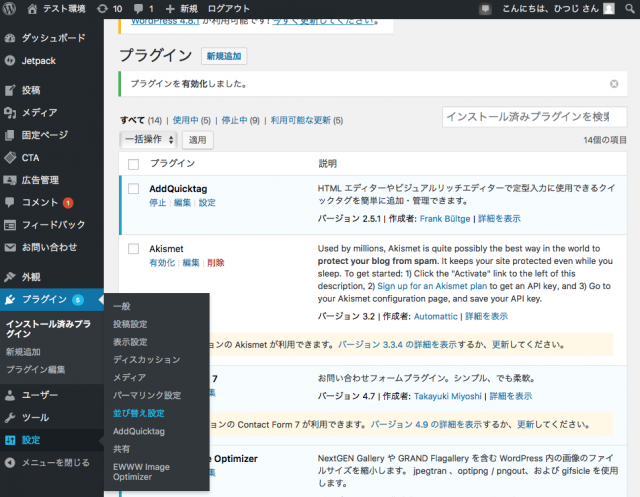Open バージョン 4.9 の詳細を表示 link
The image size is (640, 497).
click(x=426, y=425)
